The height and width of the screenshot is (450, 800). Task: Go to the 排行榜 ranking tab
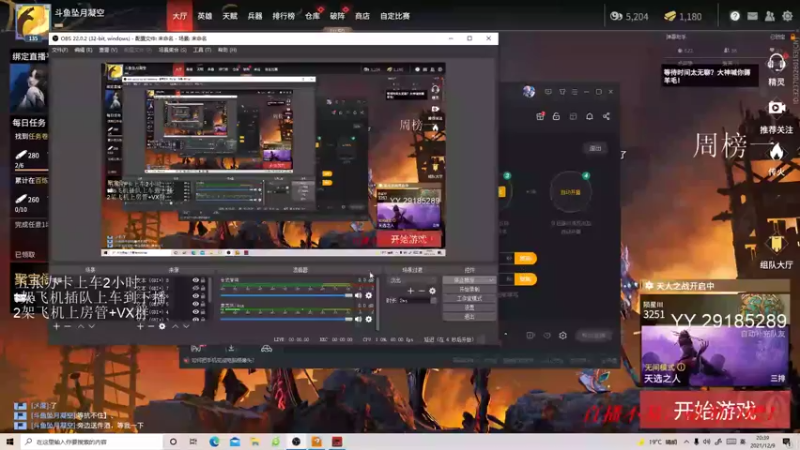click(x=284, y=16)
